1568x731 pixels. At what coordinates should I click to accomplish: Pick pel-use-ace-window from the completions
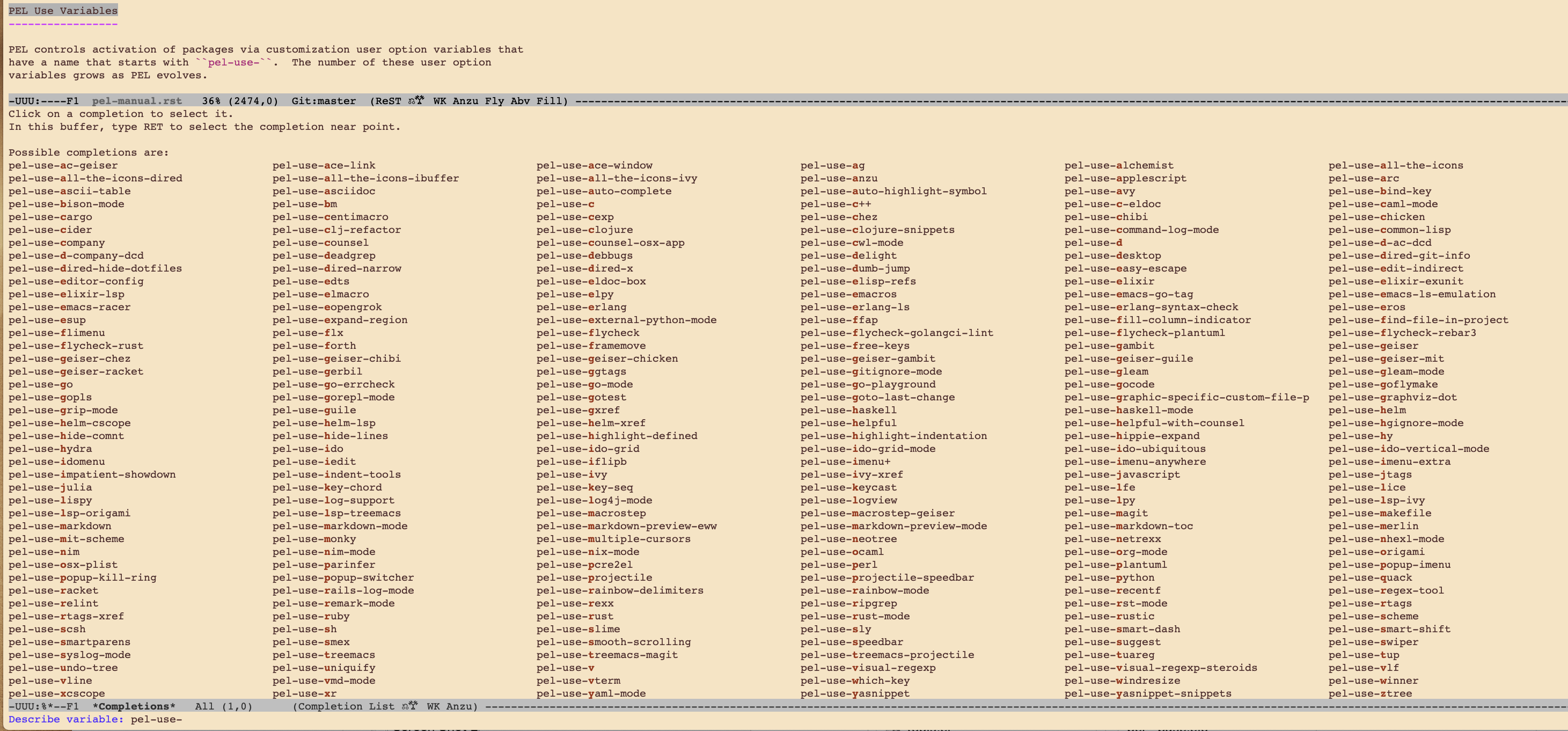coord(594,165)
